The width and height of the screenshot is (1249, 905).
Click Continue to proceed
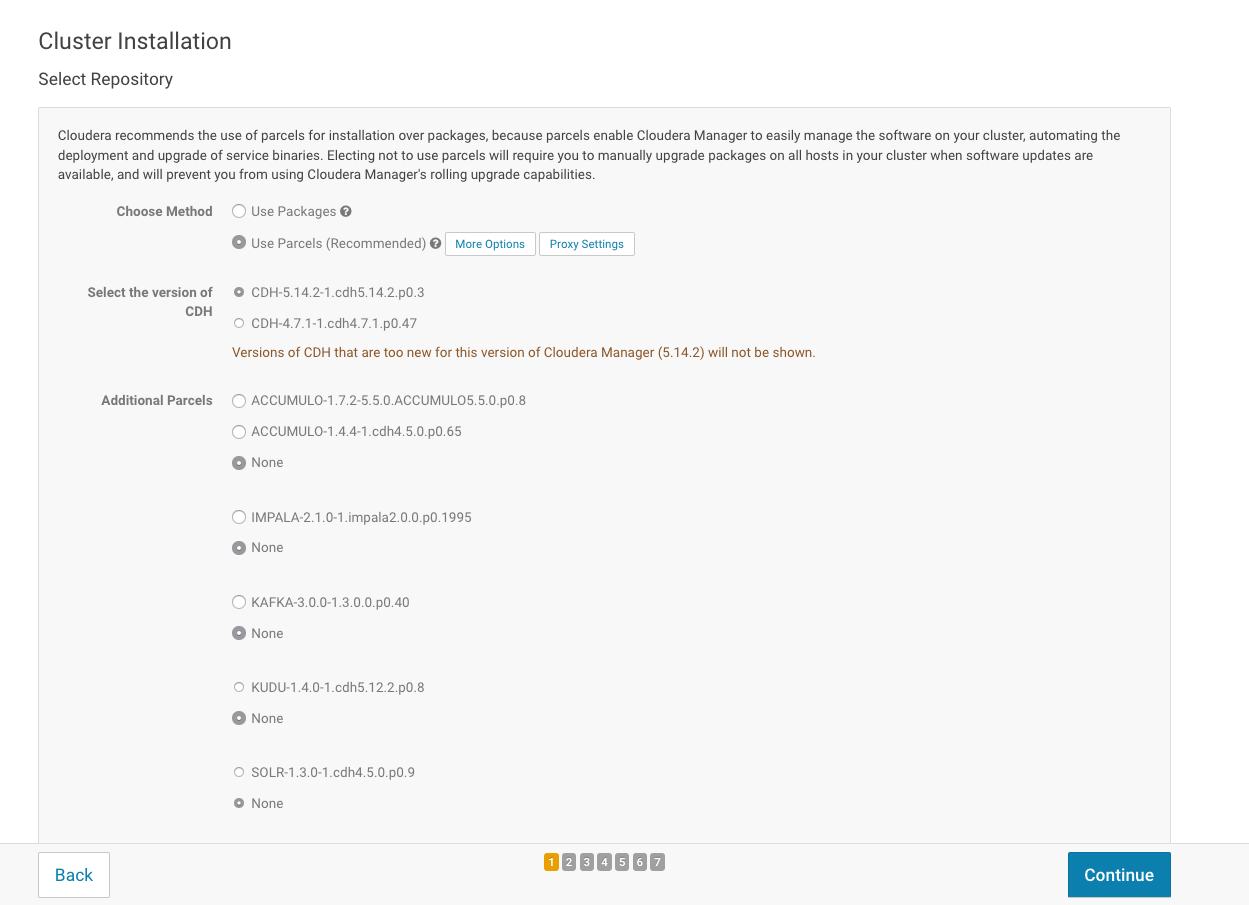(1119, 875)
